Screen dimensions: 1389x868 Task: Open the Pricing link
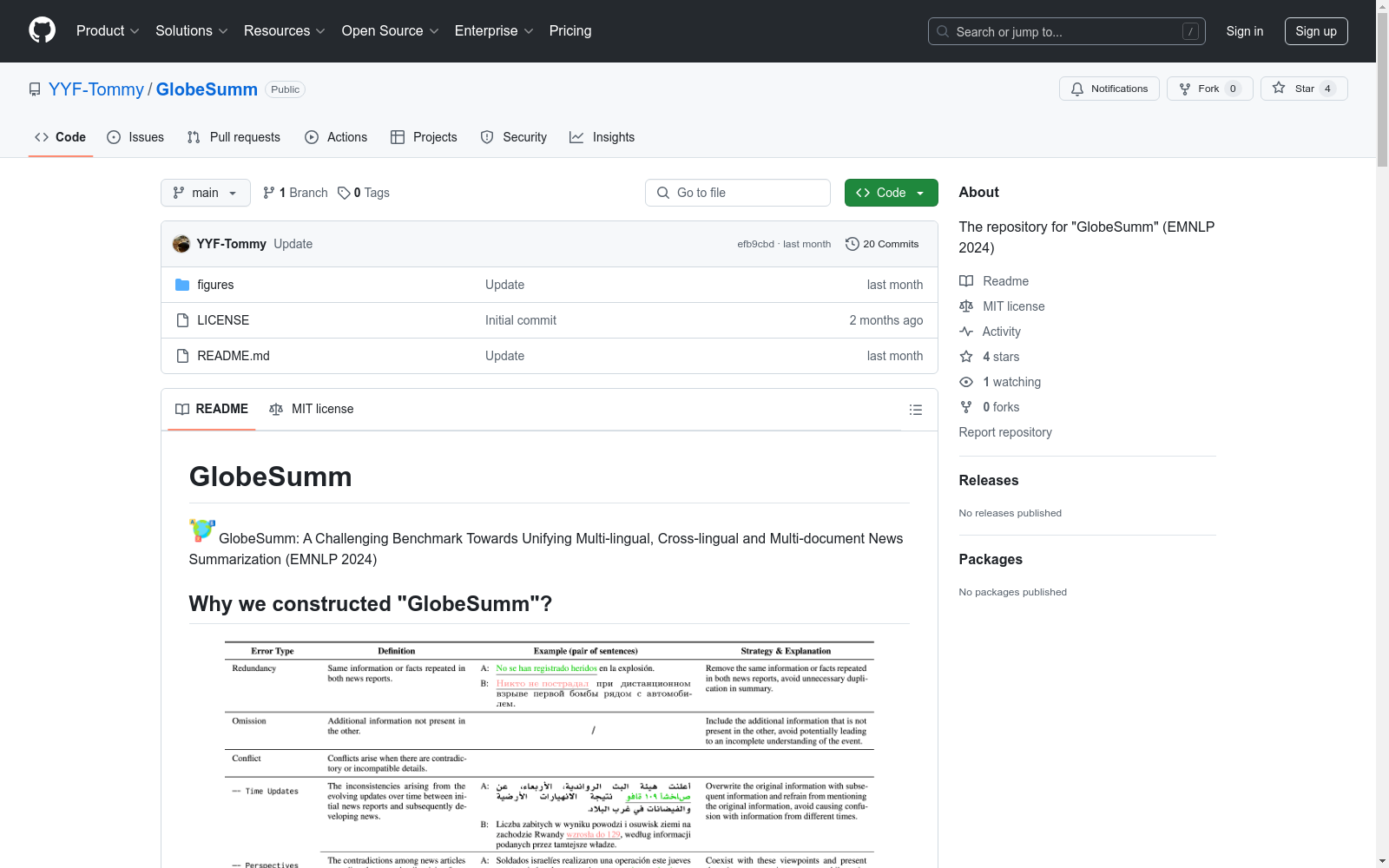(570, 30)
